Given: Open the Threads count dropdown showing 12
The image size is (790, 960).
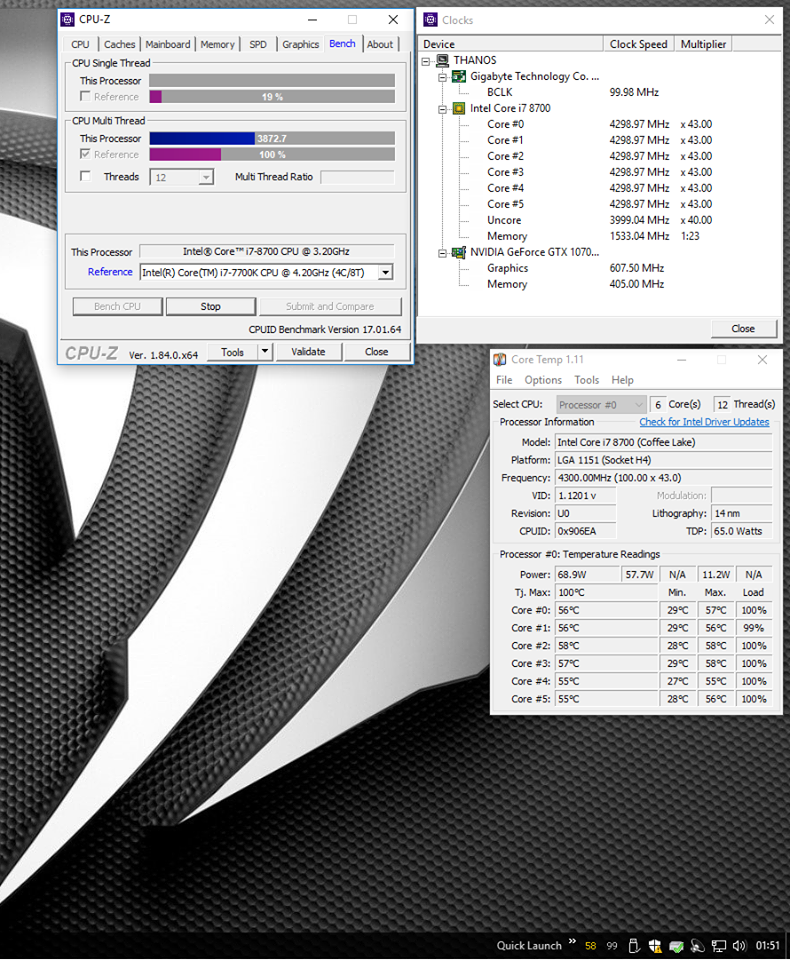Looking at the screenshot, I should pos(181,178).
